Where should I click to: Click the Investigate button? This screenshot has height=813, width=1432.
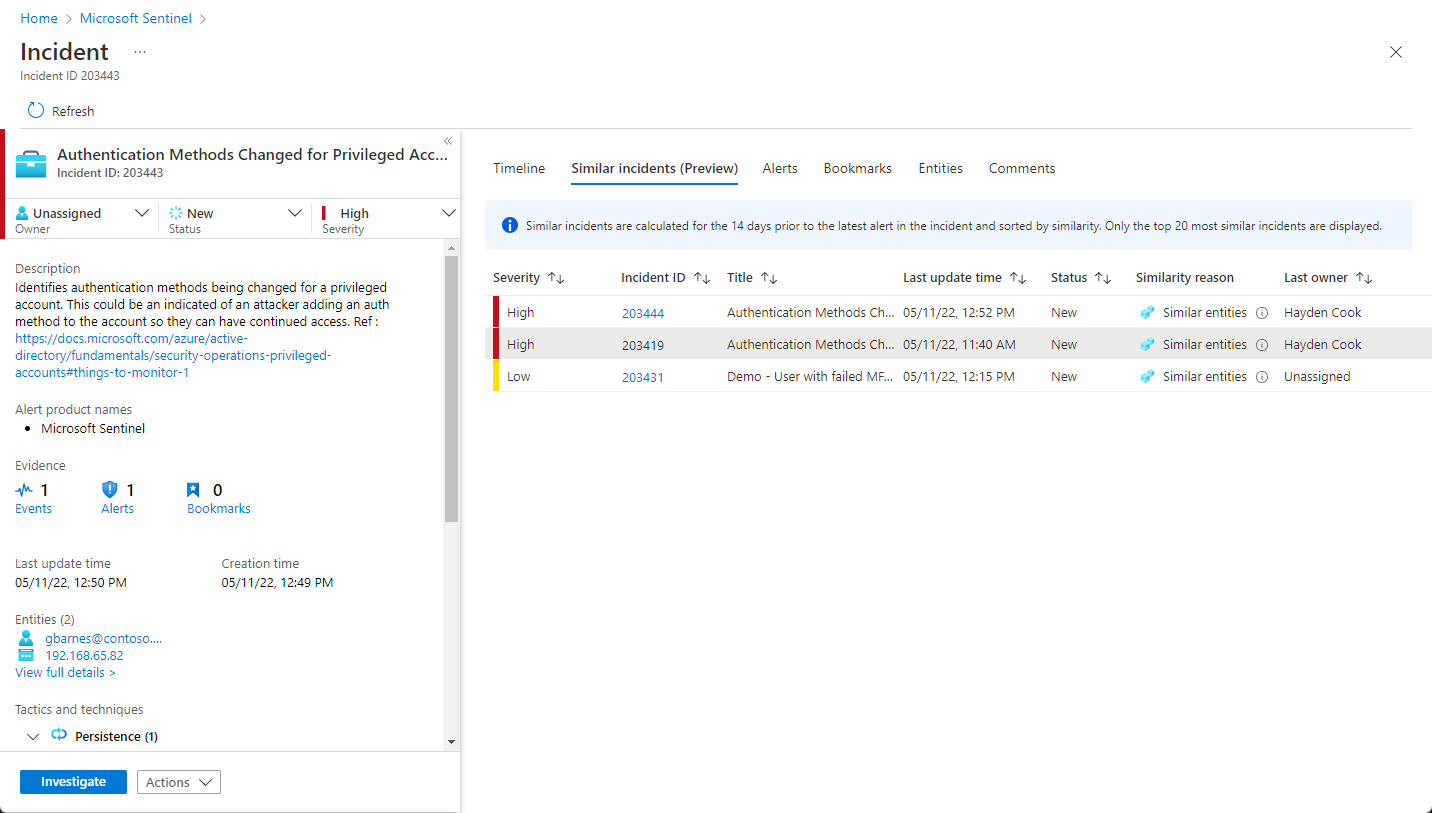click(x=74, y=782)
